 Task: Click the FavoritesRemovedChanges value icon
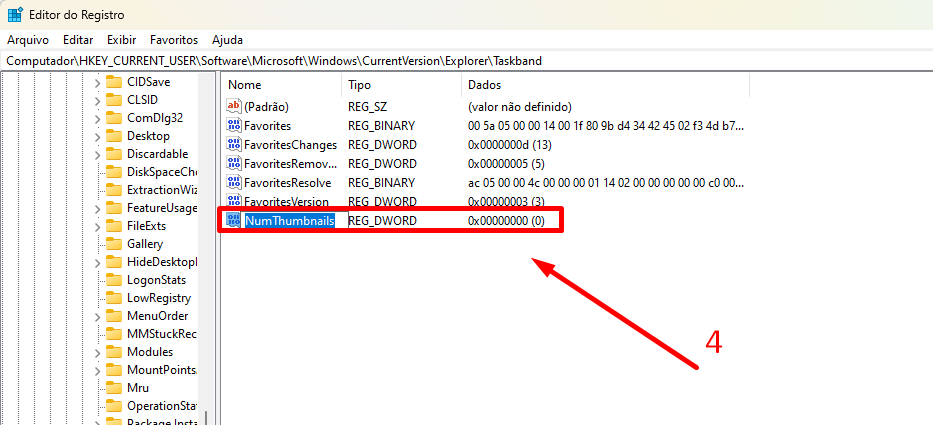coord(234,164)
